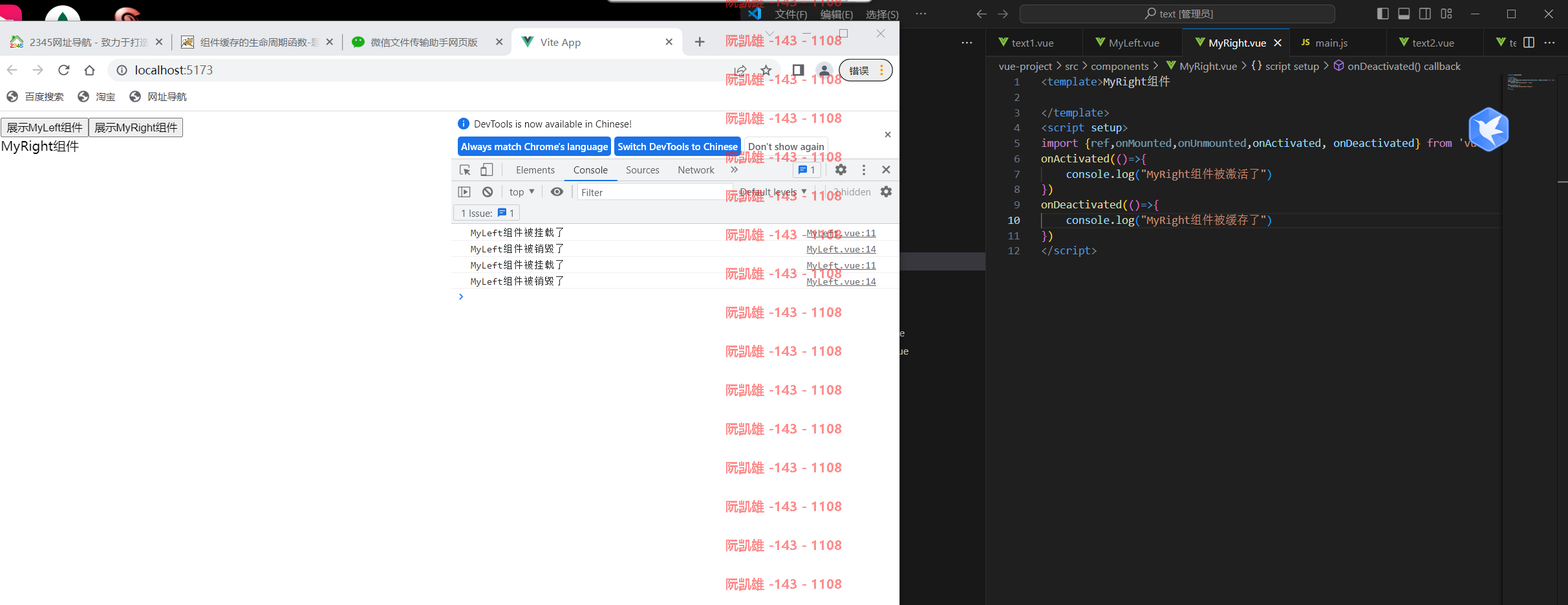
Task: Reload the localhost page
Action: [63, 70]
